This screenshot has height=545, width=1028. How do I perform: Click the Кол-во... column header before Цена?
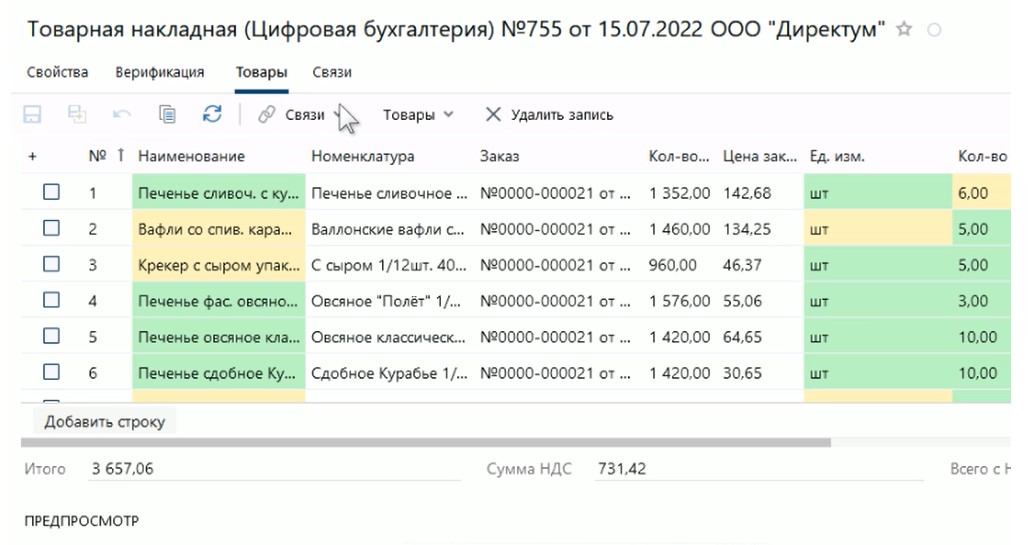click(679, 156)
